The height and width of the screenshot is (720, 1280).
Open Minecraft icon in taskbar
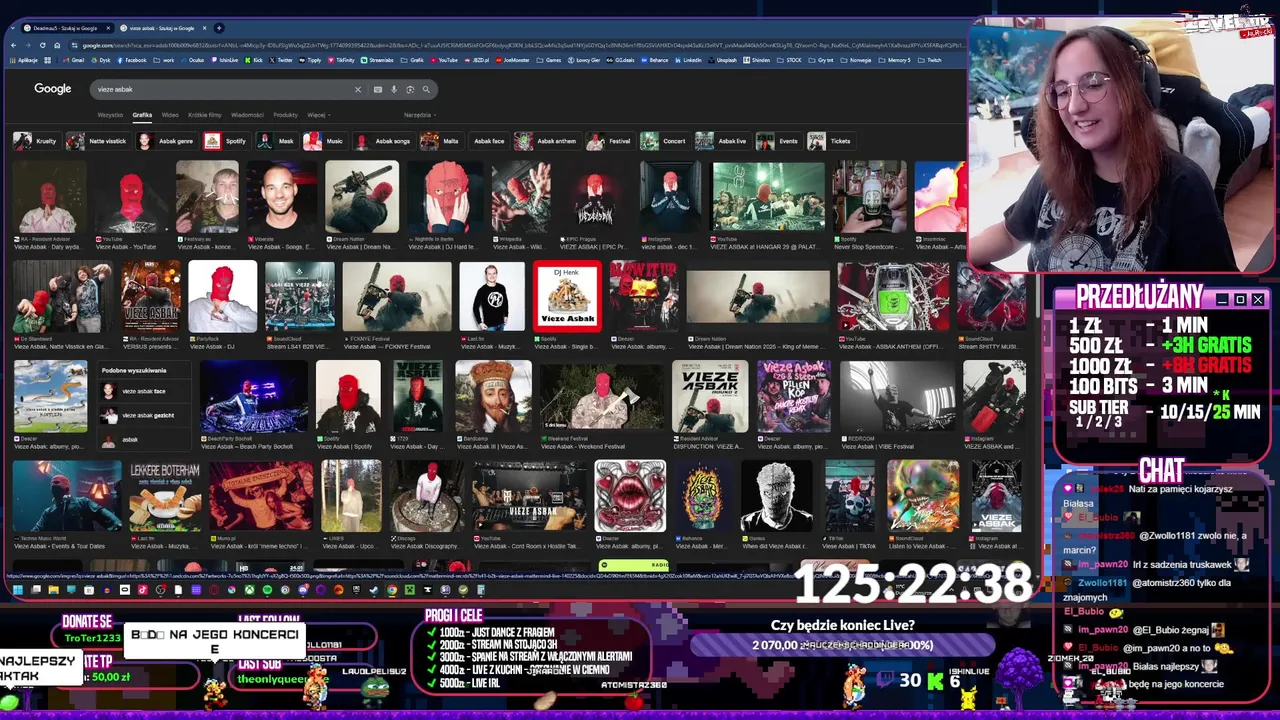[410, 590]
